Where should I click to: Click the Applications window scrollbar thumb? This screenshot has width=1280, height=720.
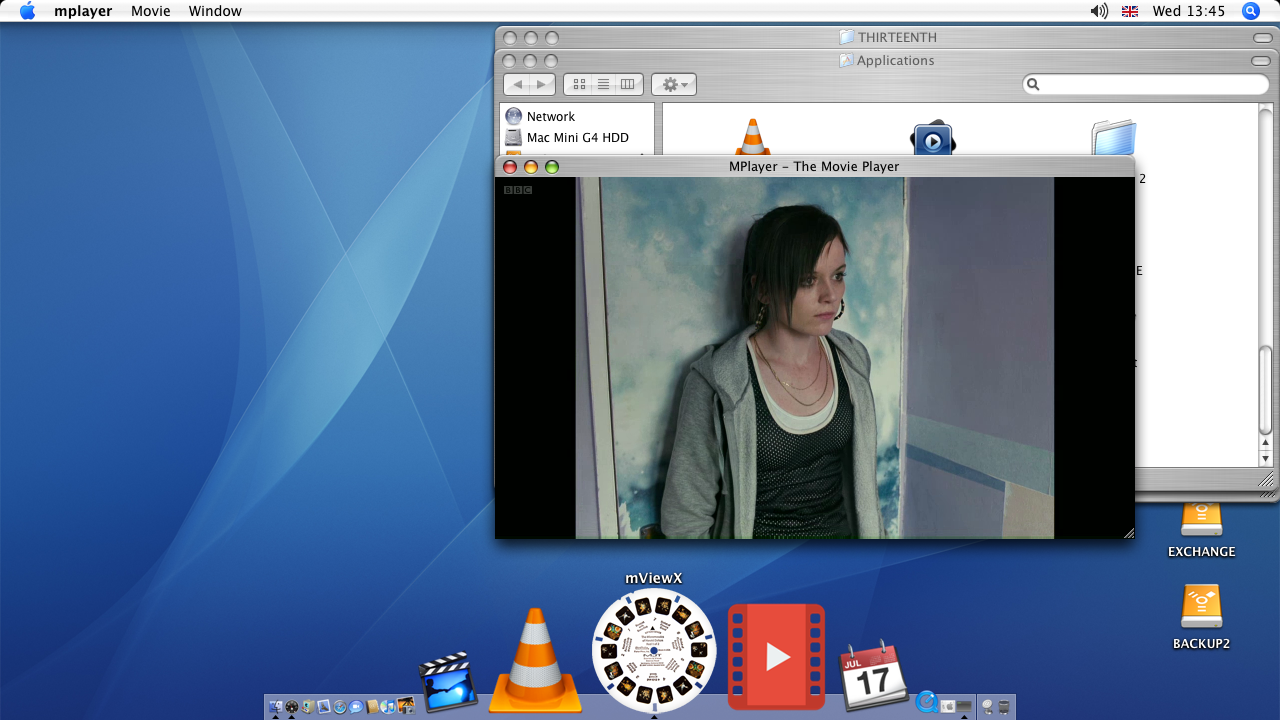1265,388
